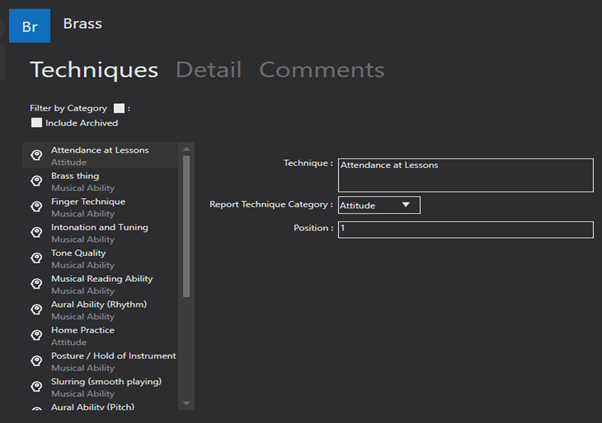Select the Brass thing technique
Image resolution: width=602 pixels, height=423 pixels.
click(100, 181)
